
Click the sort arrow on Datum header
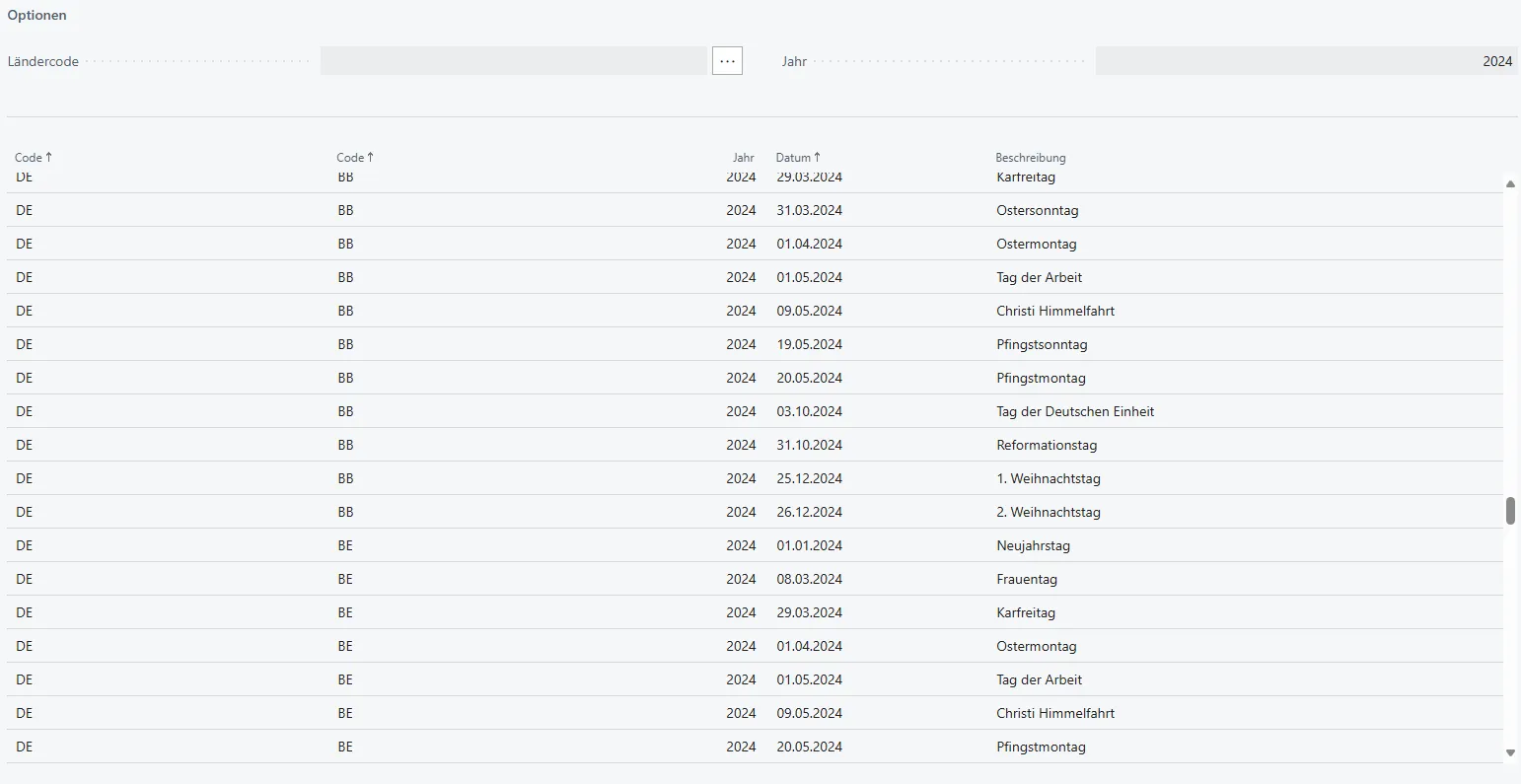coord(818,157)
